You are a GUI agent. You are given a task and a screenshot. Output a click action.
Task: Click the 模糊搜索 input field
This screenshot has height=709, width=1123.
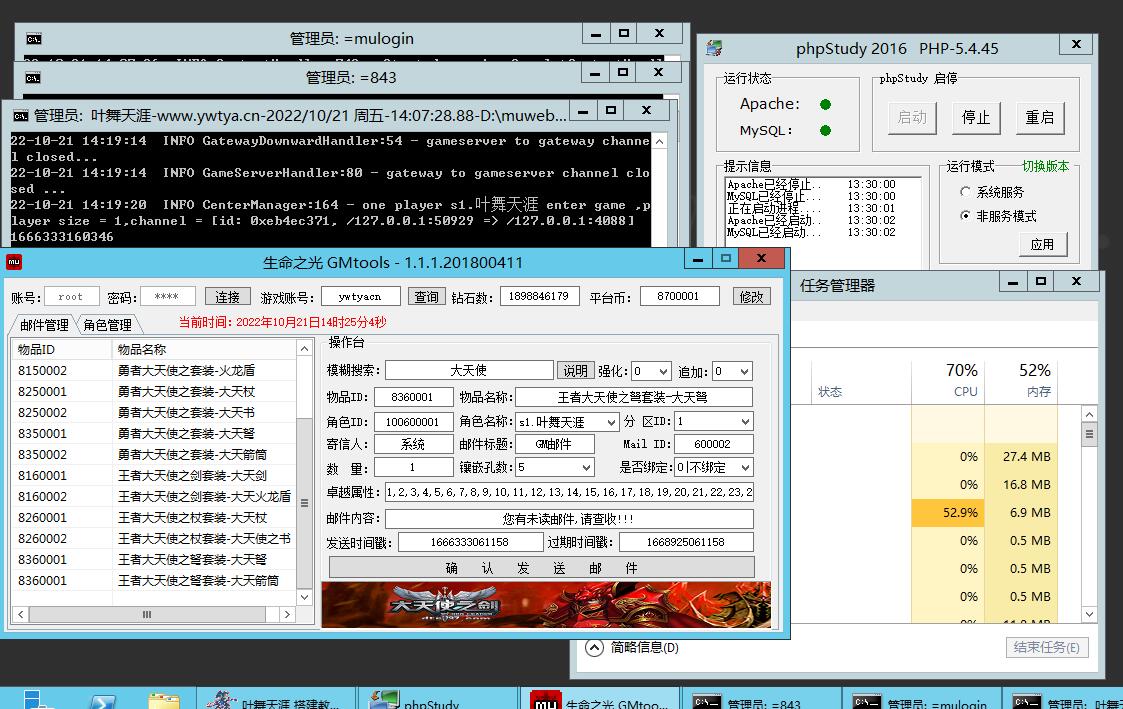pos(469,370)
